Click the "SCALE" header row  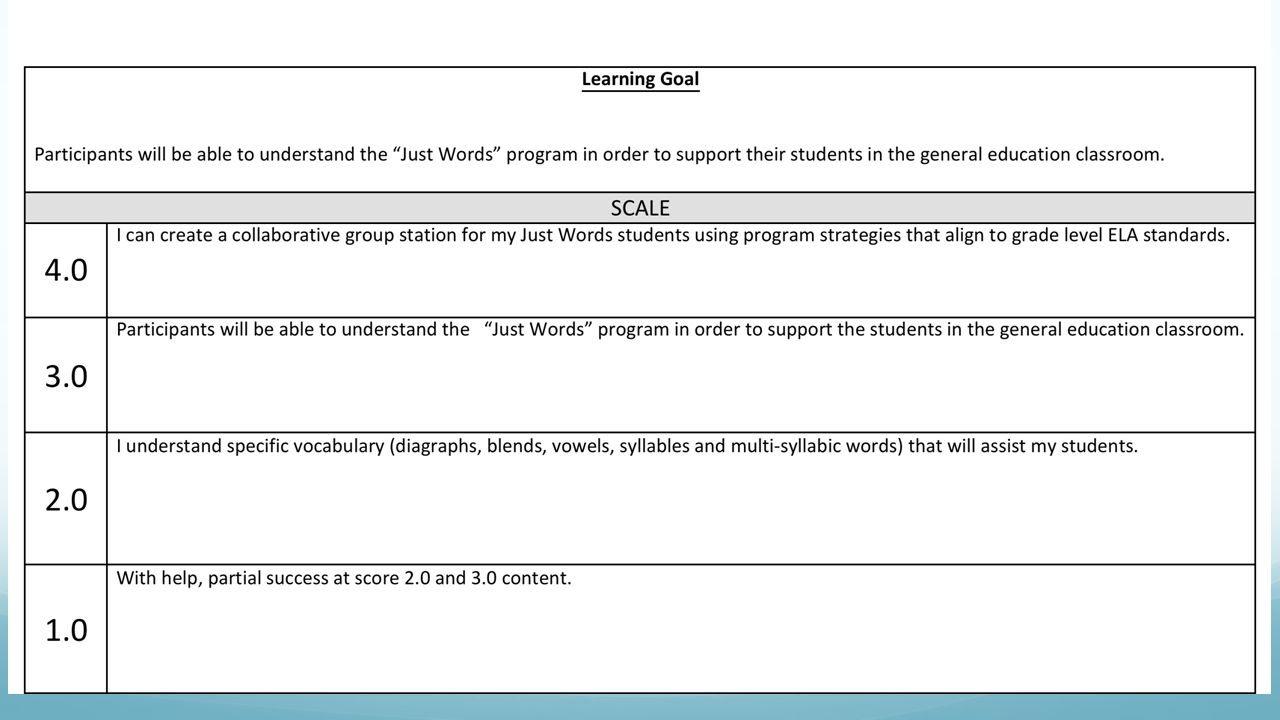[640, 208]
